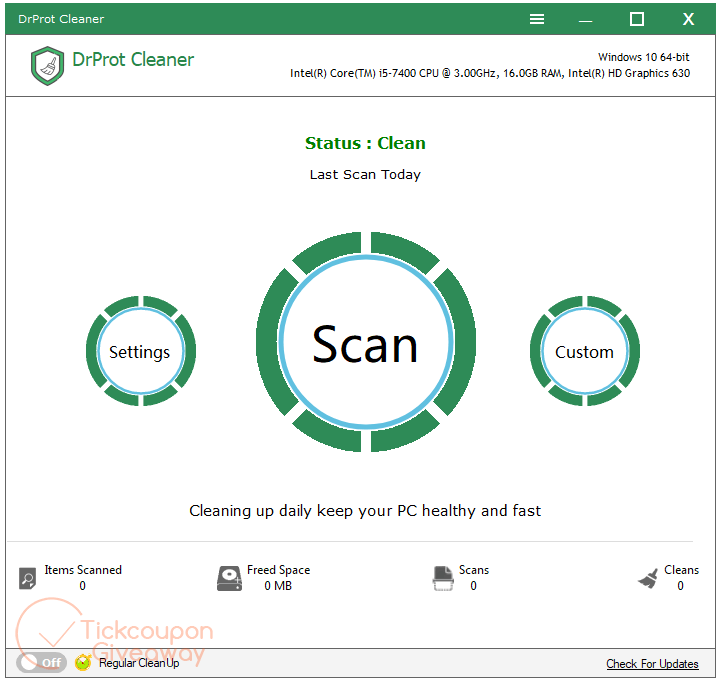
Task: Click the Cleans broom icon
Action: pyautogui.click(x=648, y=578)
